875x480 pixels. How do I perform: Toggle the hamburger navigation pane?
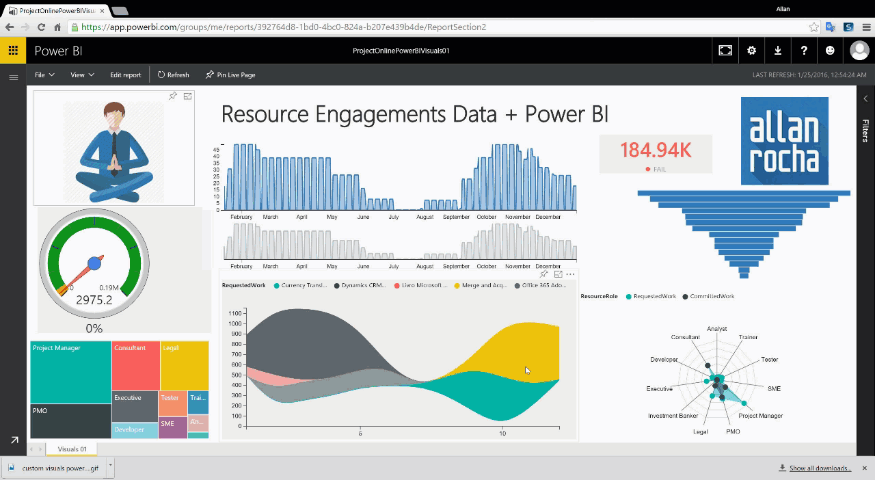[13, 77]
